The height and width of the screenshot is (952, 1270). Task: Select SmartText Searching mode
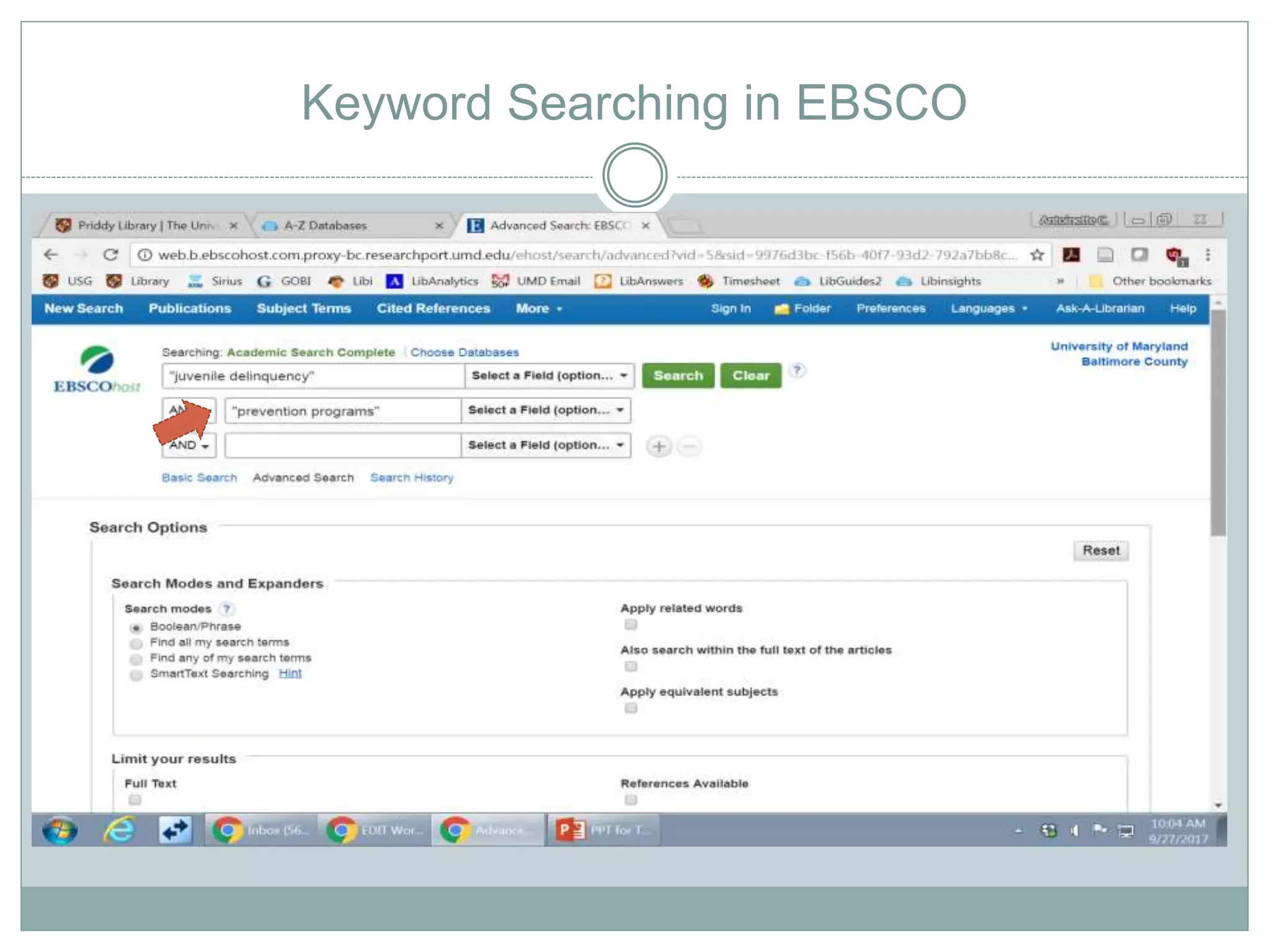pyautogui.click(x=136, y=675)
